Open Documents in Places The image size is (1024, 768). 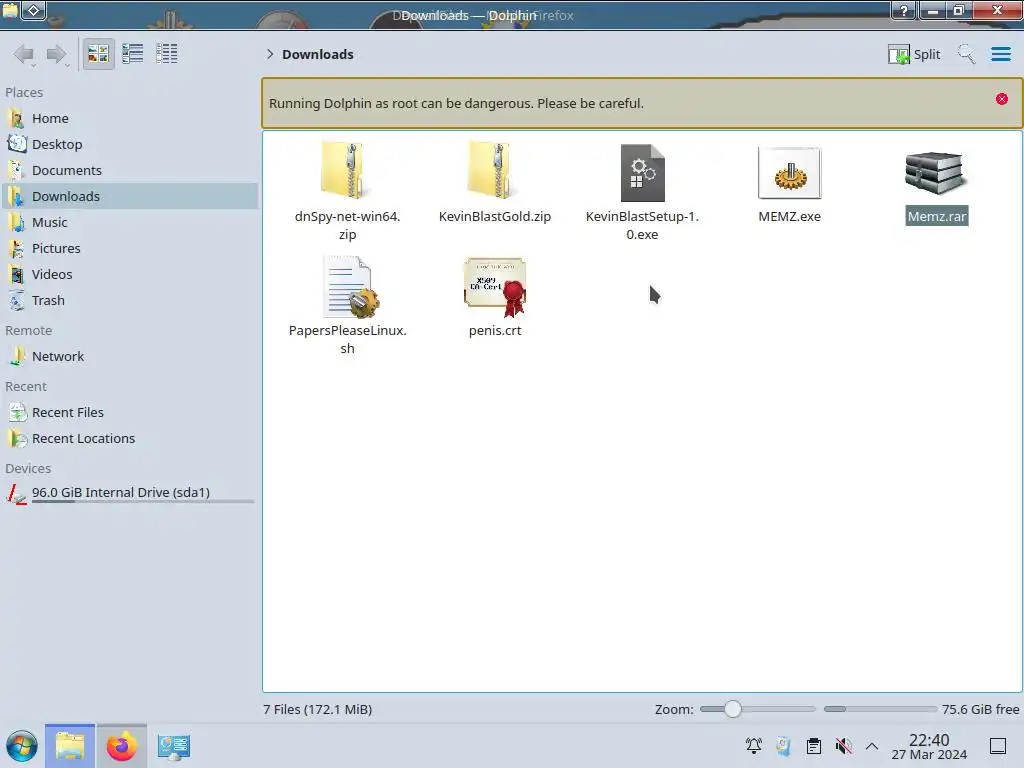[129, 170]
